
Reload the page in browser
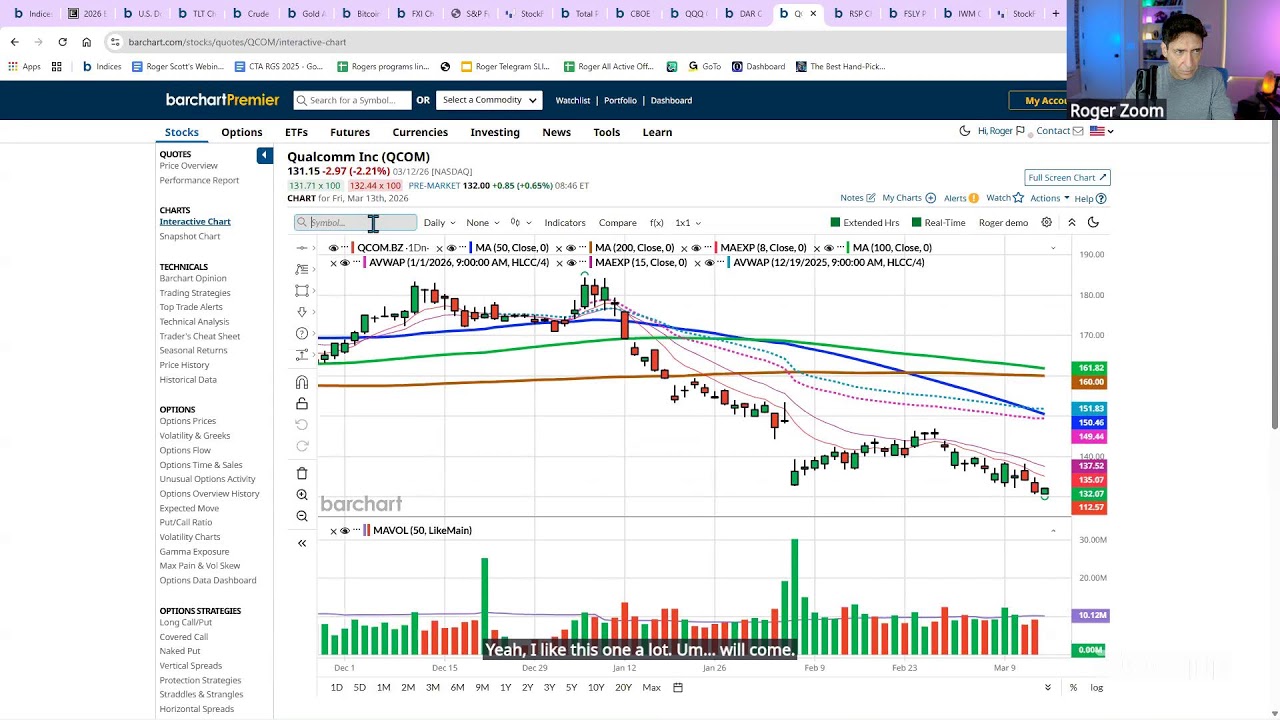tap(62, 42)
